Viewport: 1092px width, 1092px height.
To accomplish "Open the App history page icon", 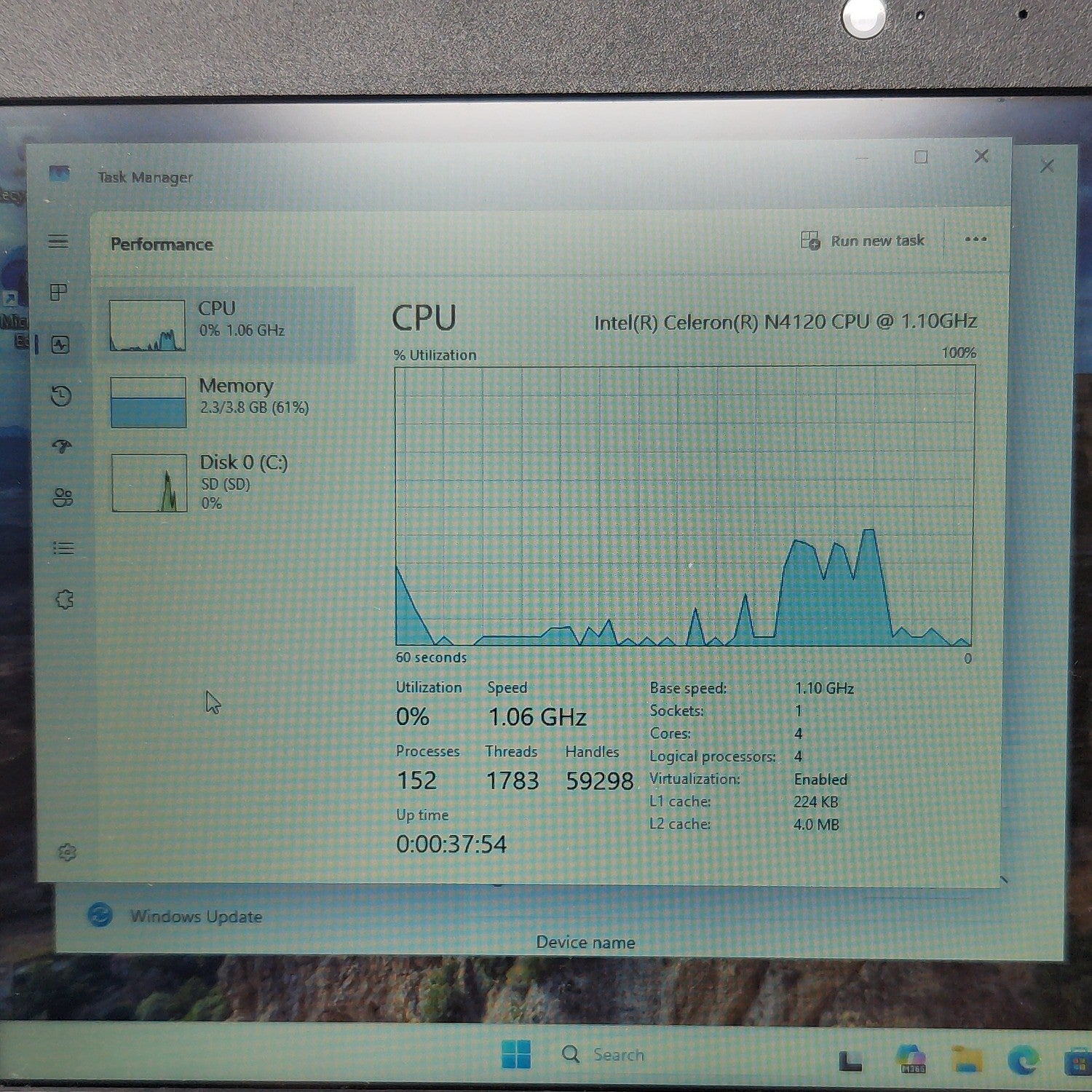I will coord(61,395).
